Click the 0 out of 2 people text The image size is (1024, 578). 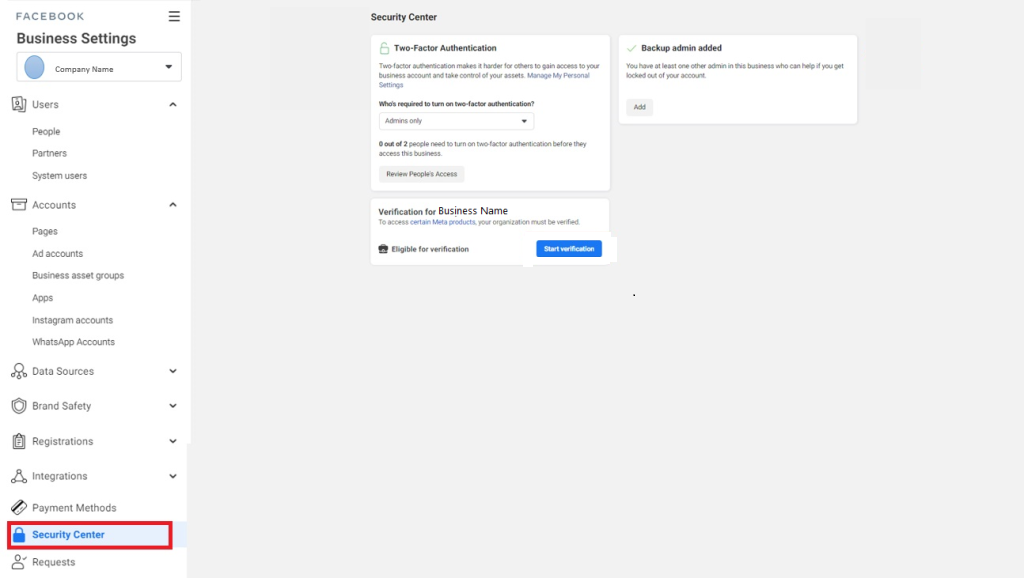coord(483,149)
